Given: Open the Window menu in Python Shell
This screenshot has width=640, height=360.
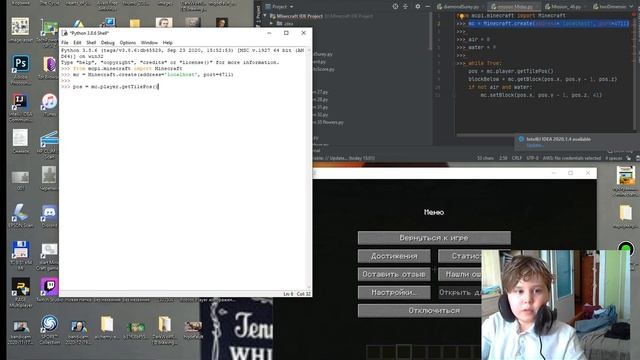Looking at the screenshot, I should (x=149, y=42).
